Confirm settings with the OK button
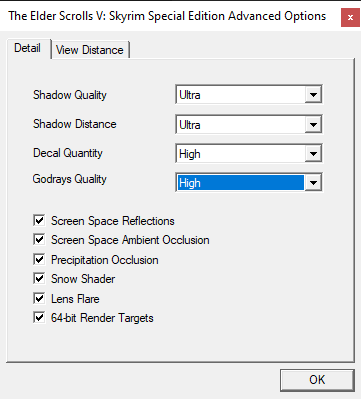Viewport: 361px width, 399px height. pyautogui.click(x=317, y=380)
